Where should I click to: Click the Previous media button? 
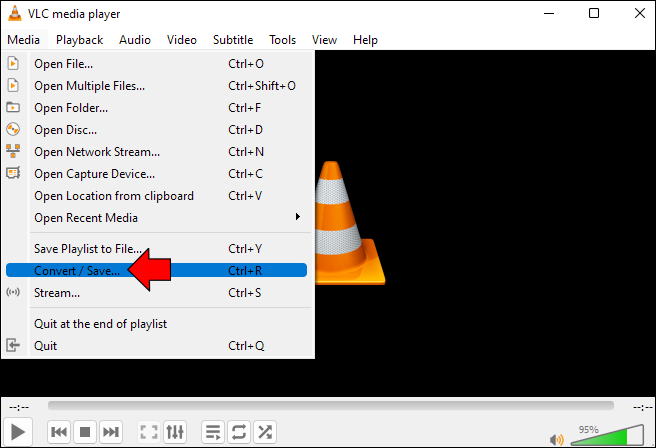[59, 432]
